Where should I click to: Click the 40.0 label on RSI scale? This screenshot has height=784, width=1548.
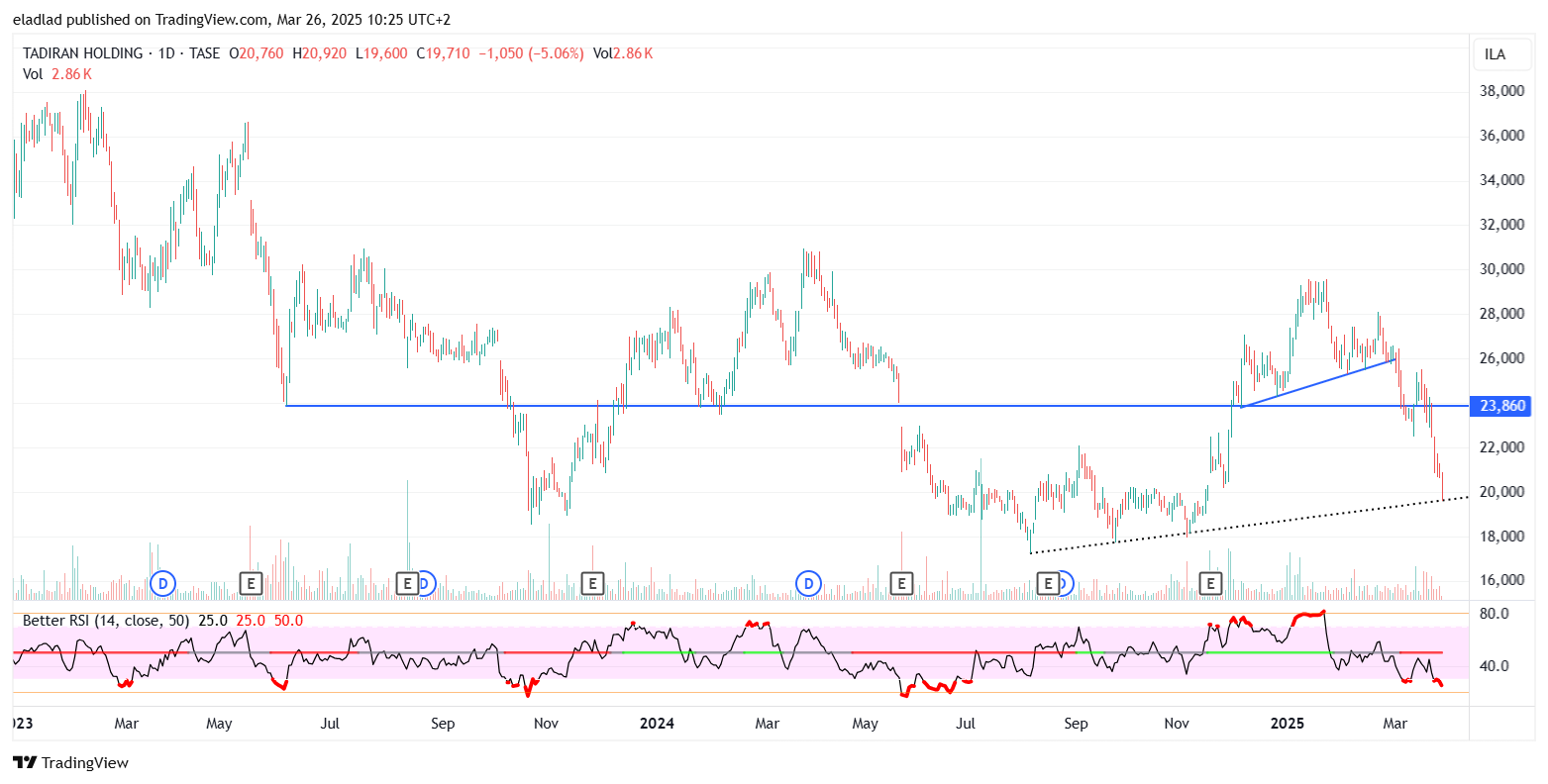coord(1495,666)
